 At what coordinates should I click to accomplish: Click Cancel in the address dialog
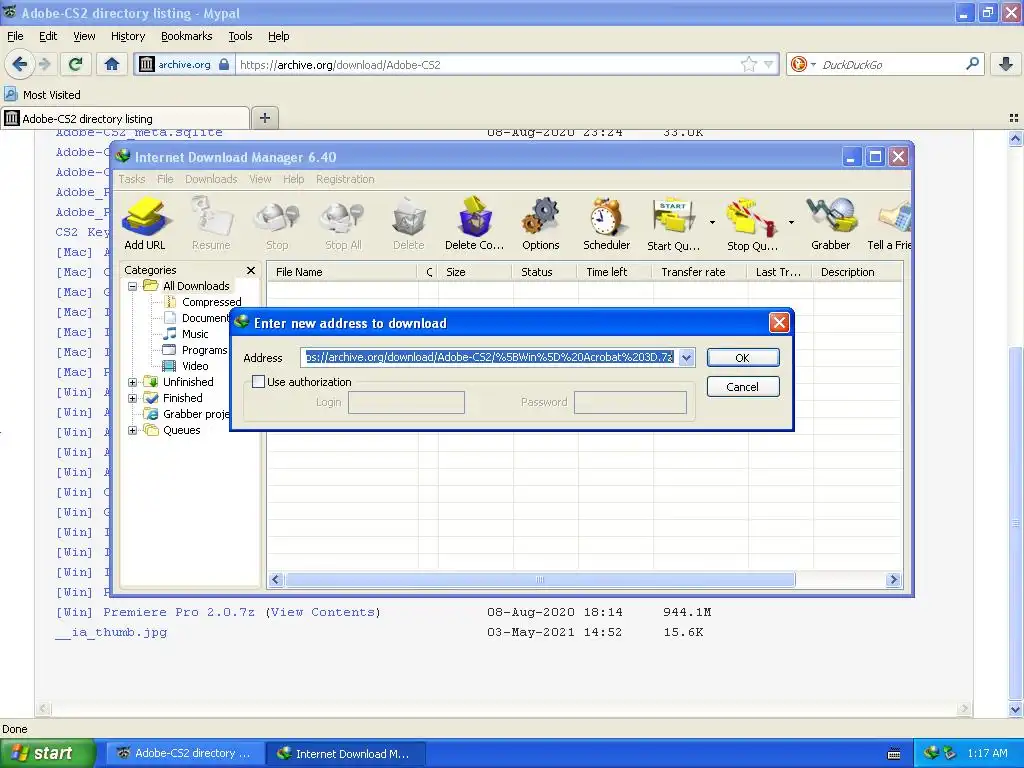coord(743,387)
